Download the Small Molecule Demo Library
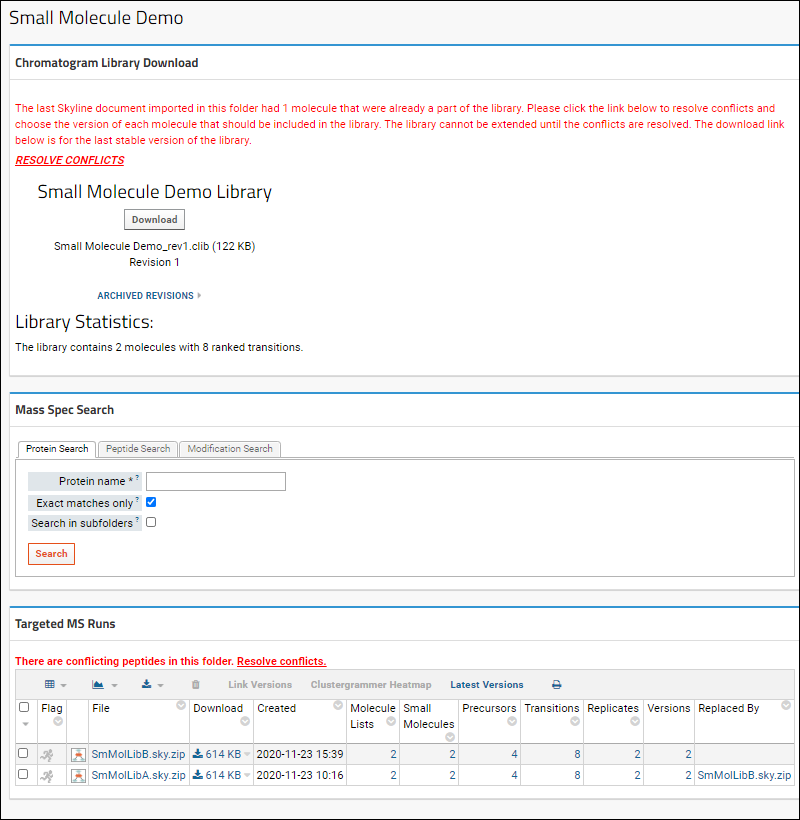Image resolution: width=800 pixels, height=820 pixels. coord(154,220)
